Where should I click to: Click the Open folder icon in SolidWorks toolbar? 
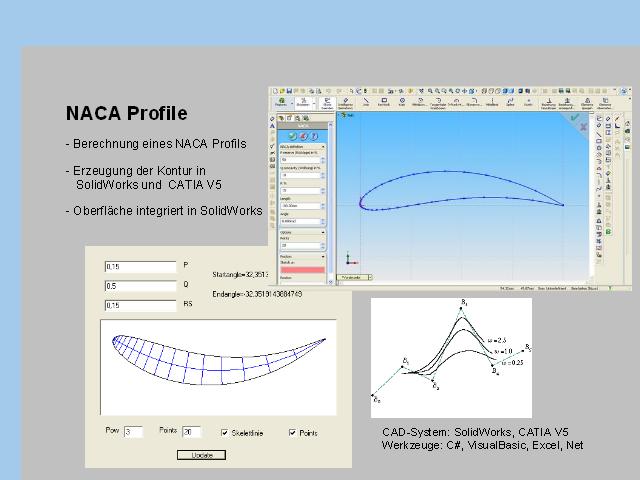282,91
